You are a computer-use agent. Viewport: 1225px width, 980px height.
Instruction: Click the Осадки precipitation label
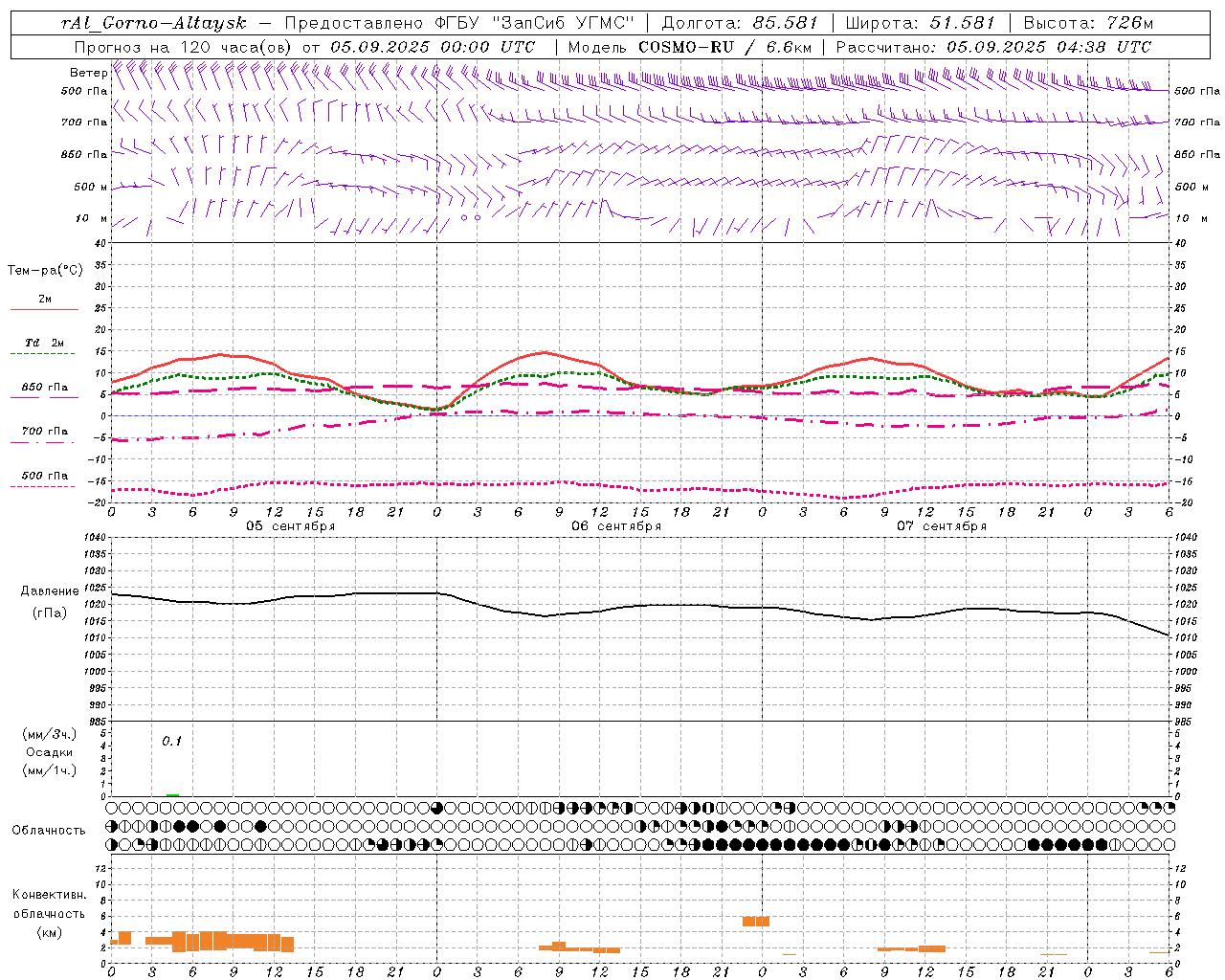tap(50, 752)
